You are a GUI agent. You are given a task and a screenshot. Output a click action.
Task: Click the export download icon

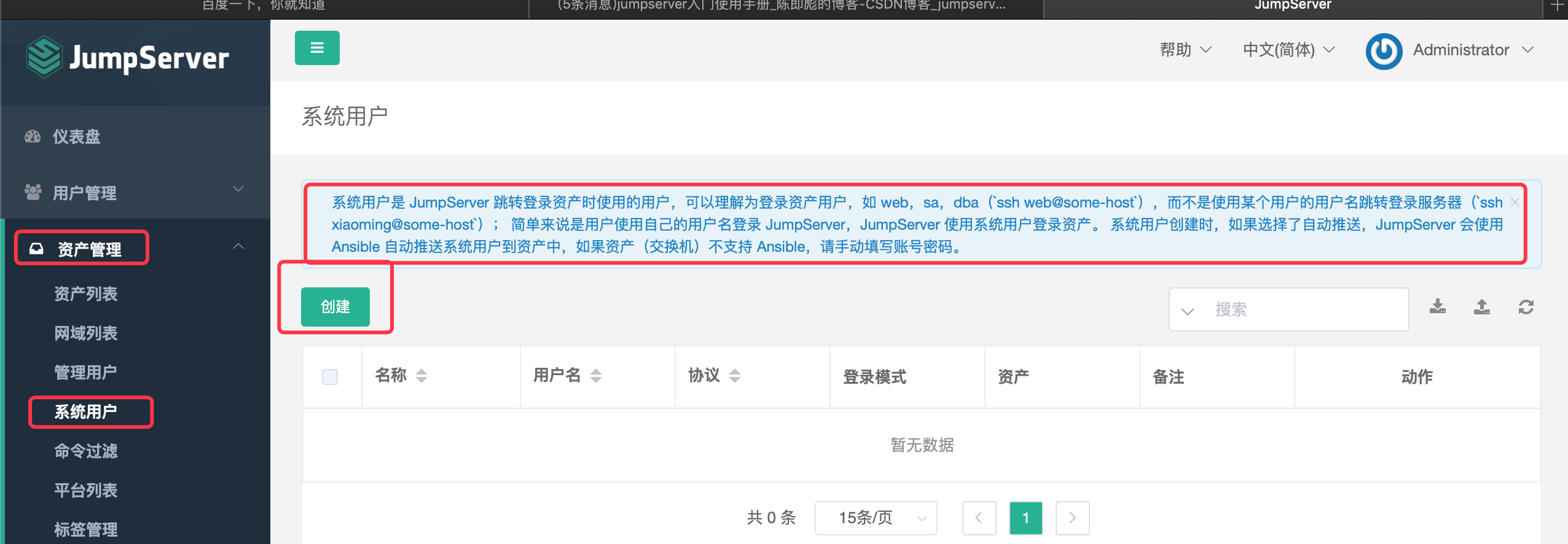(1438, 306)
